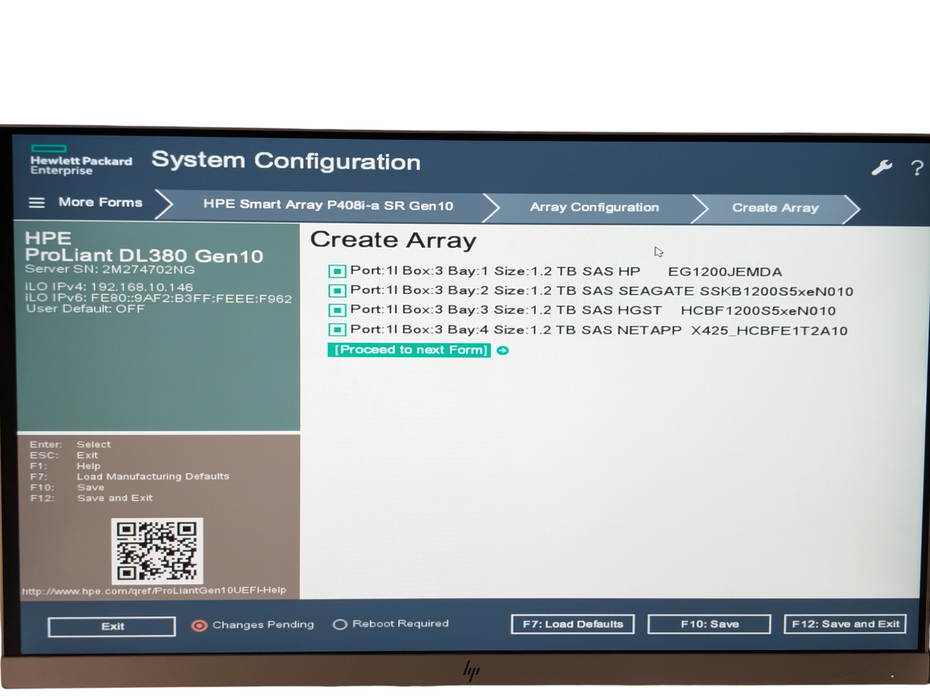Click the System Configuration title

(x=286, y=161)
